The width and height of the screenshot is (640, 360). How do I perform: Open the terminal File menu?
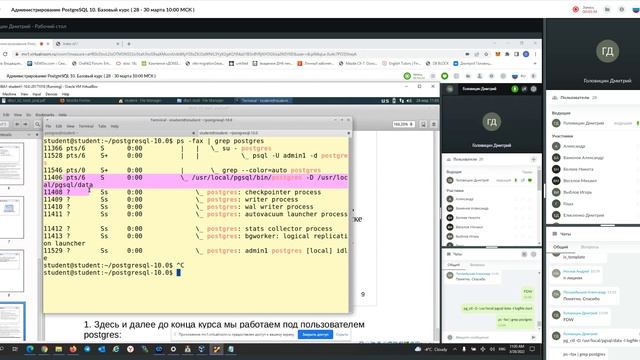pyautogui.click(x=48, y=126)
